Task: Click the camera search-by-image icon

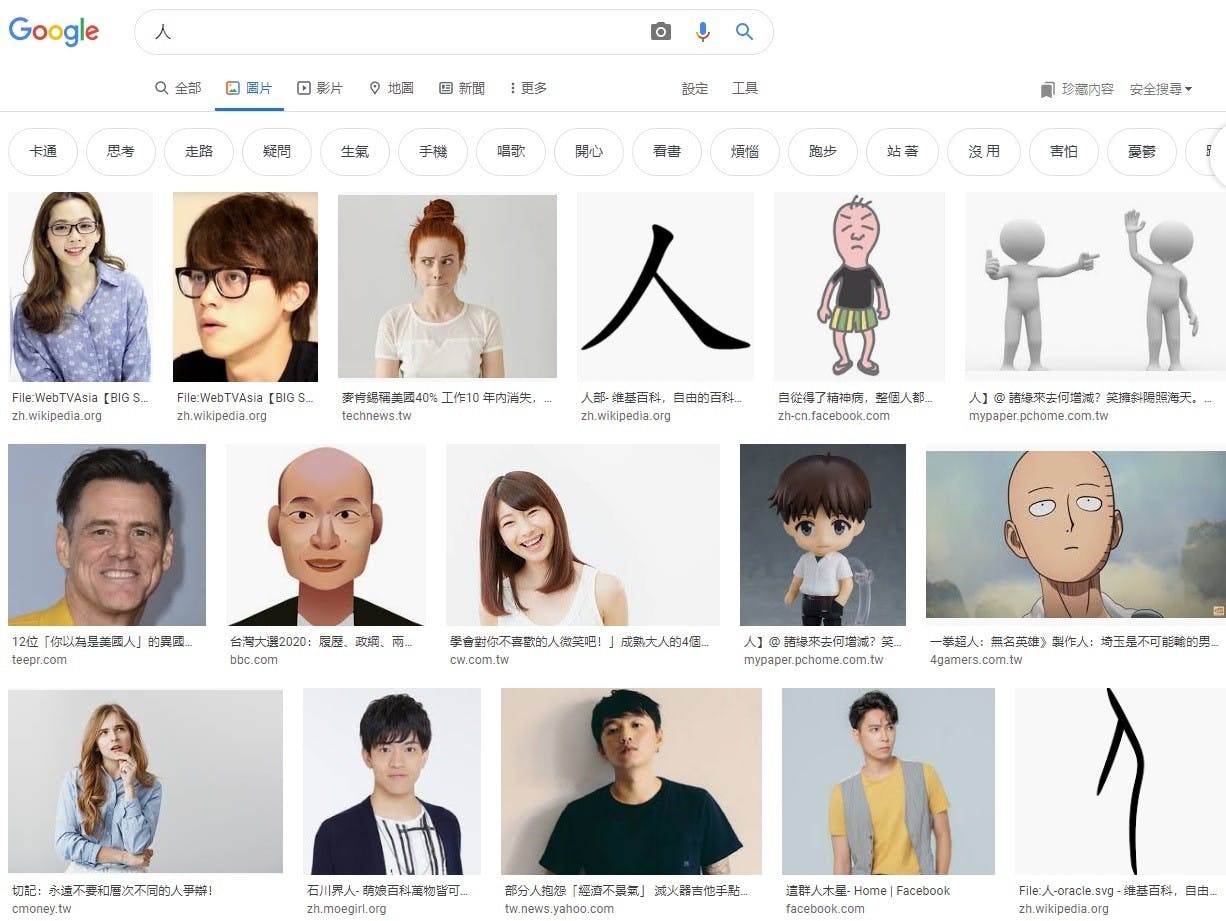Action: (660, 32)
